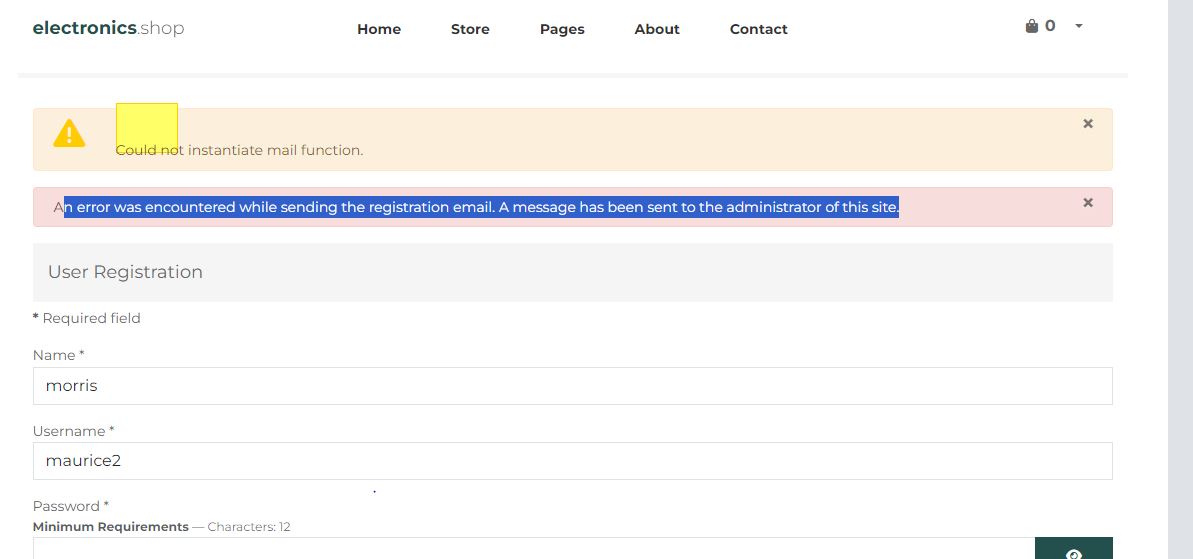Open the Contact page

click(x=758, y=29)
